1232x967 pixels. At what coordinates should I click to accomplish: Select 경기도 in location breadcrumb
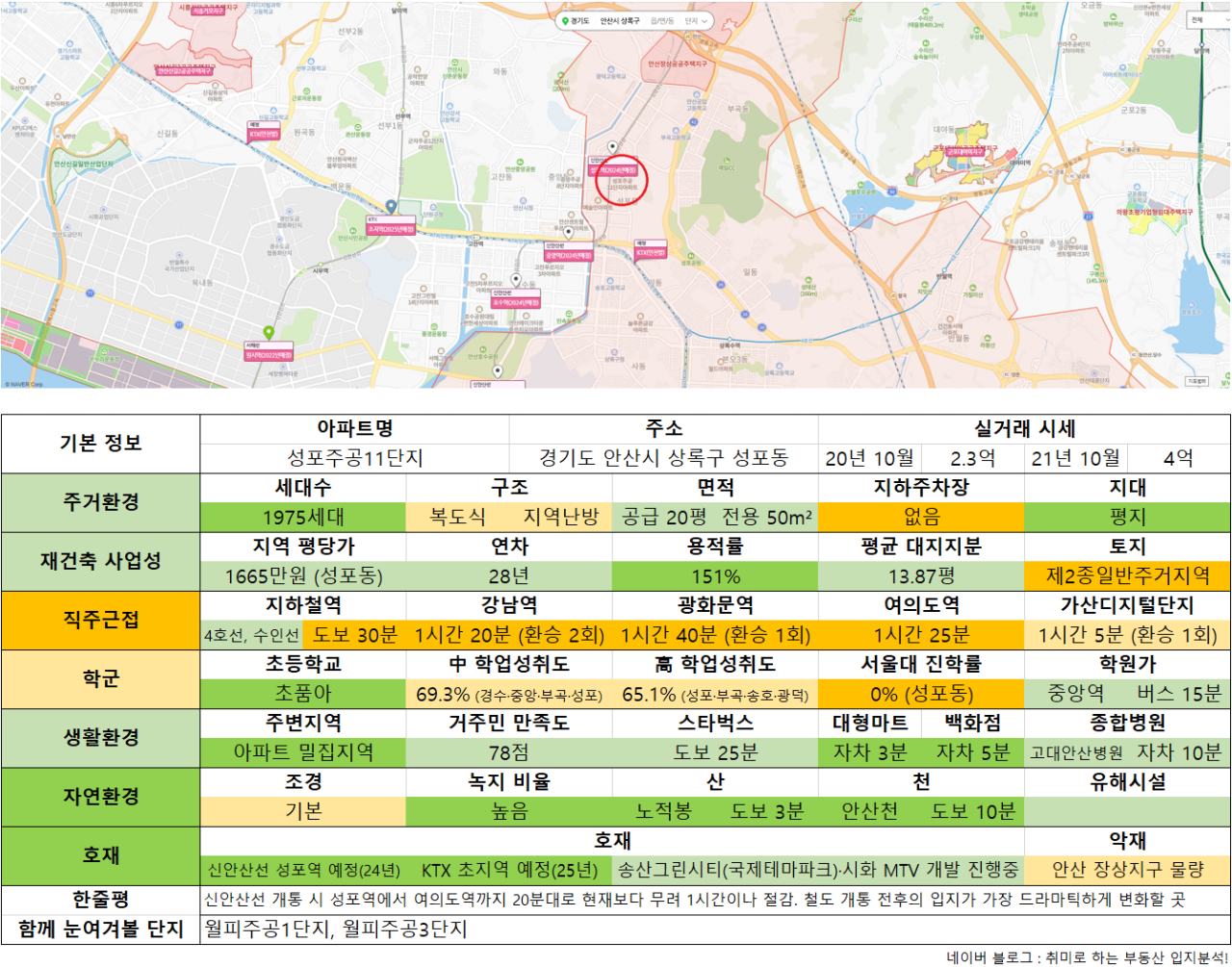[579, 20]
